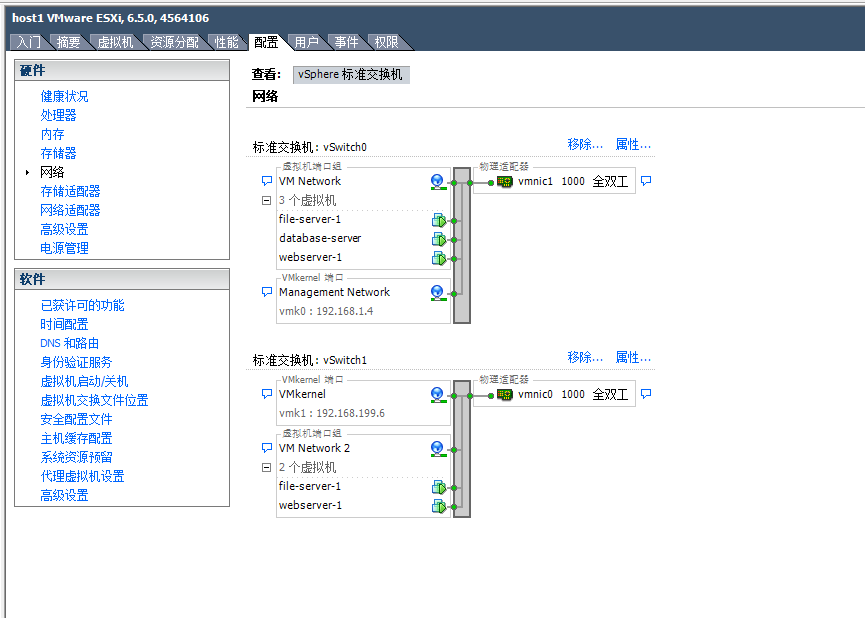865x618 pixels.
Task: Open the 摘要 tab
Action: [x=68, y=42]
